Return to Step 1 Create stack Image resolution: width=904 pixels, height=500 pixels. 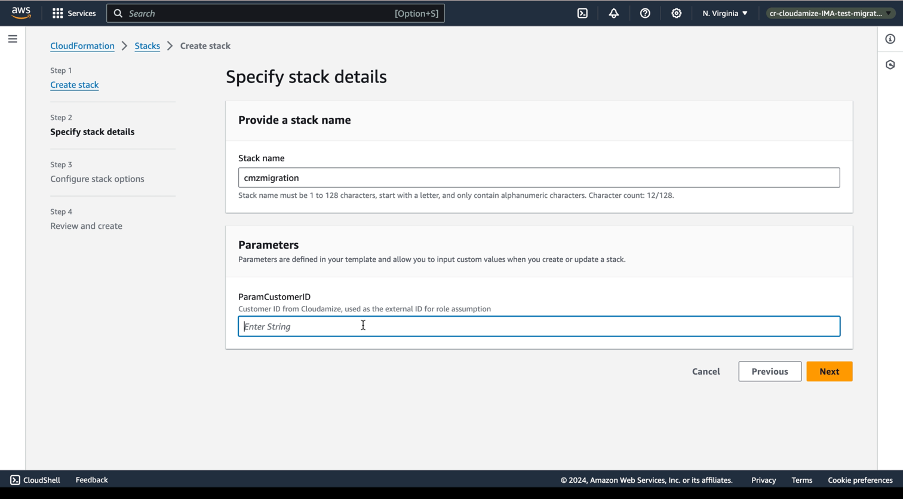click(x=74, y=85)
